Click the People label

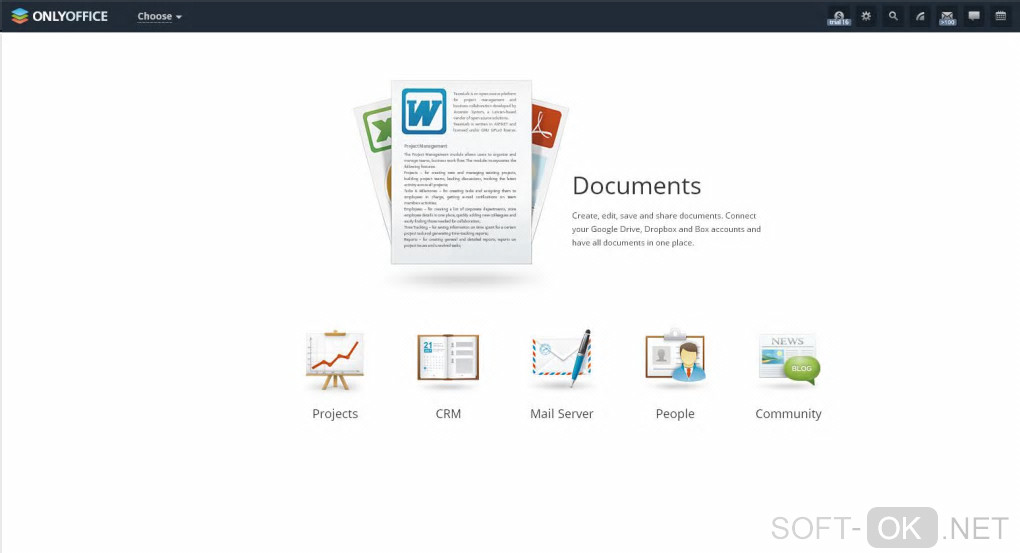pyautogui.click(x=675, y=414)
